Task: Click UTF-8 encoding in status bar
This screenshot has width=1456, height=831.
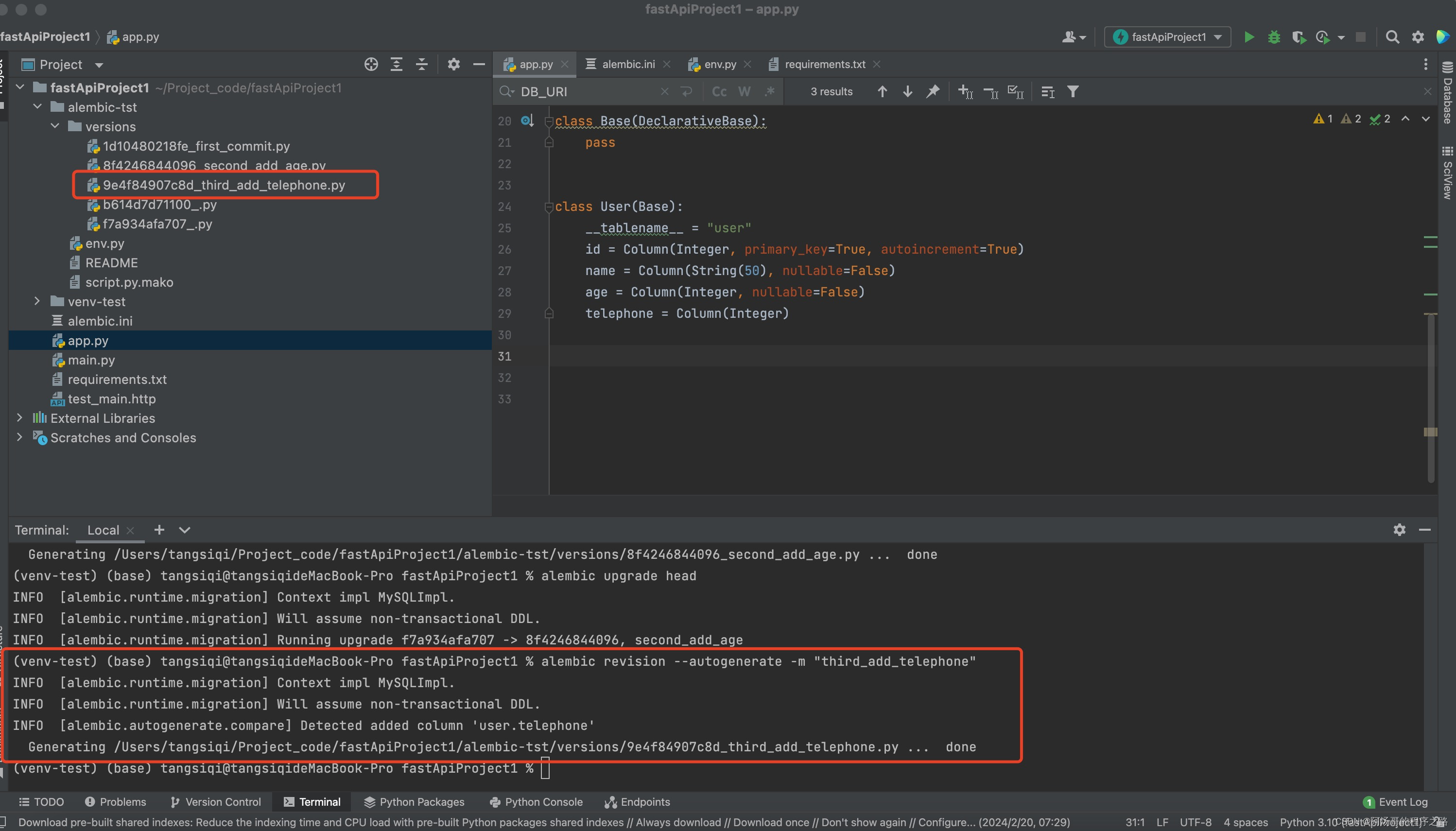Action: 1195,822
